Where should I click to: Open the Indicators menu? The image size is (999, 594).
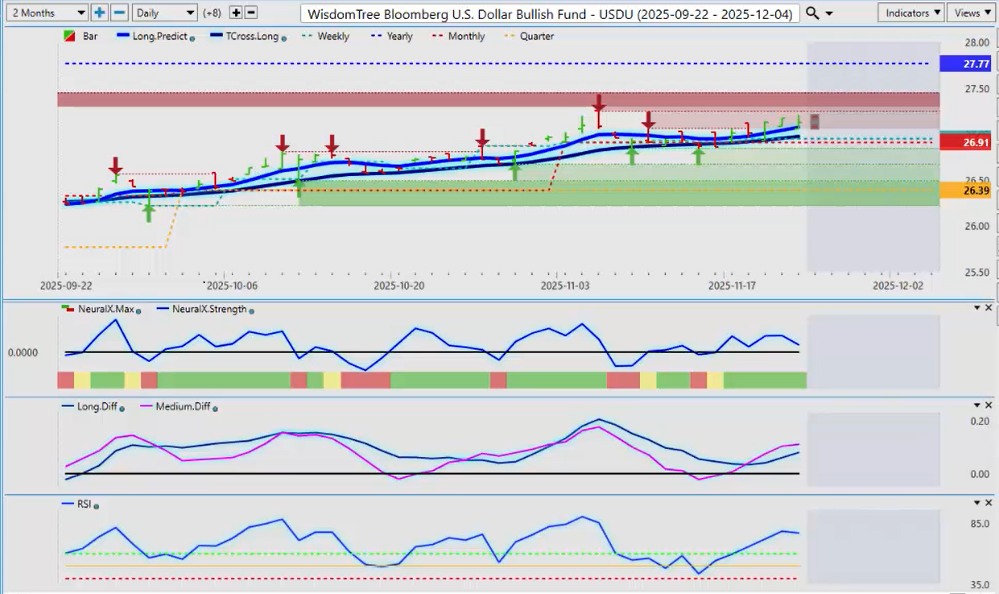click(911, 13)
